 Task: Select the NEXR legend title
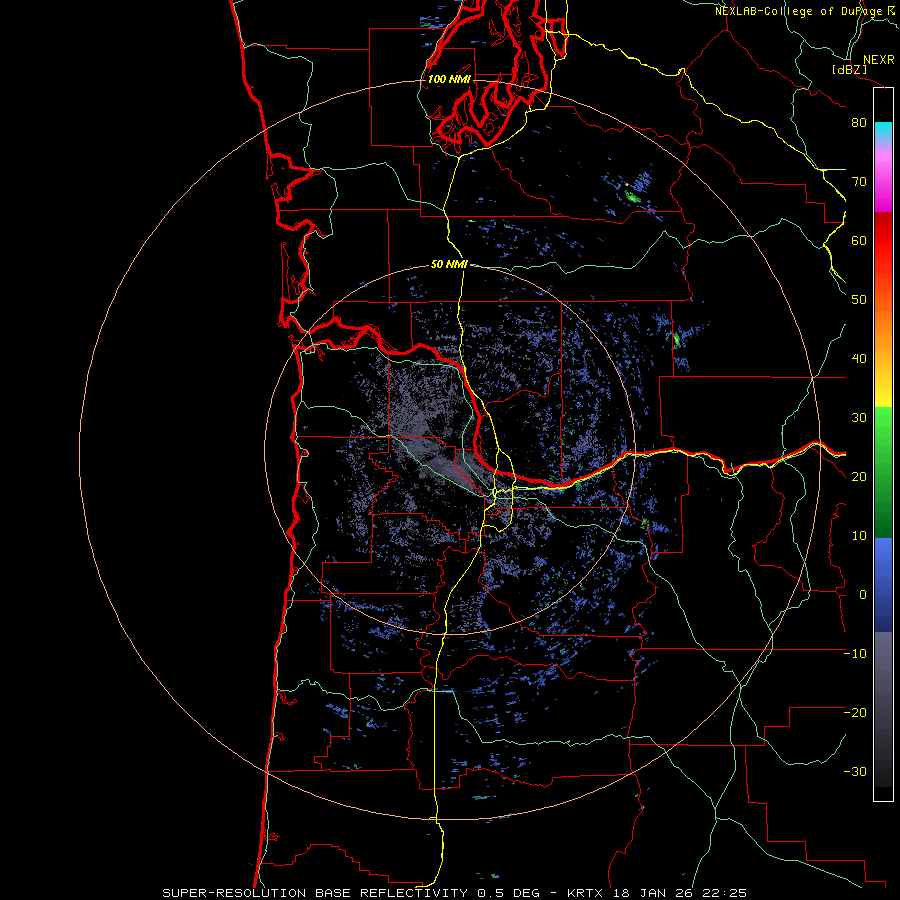coord(878,60)
